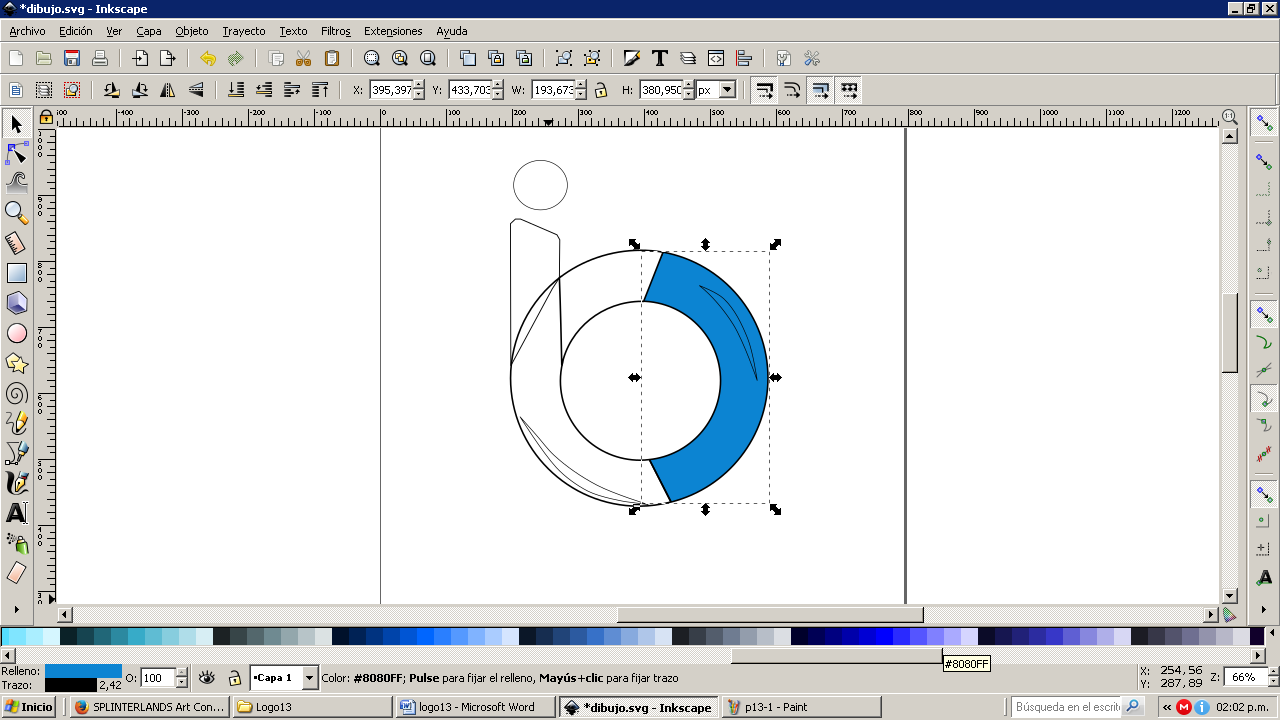Switch to logo13 - Microsoft Word window

[476, 707]
